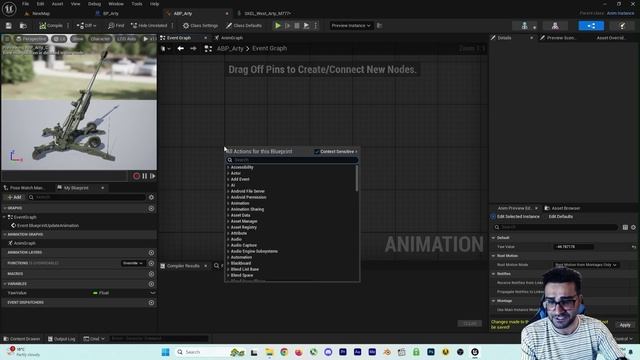Add event dispatcher via plus icon
This screenshot has height=360, width=640.
tap(151, 302)
